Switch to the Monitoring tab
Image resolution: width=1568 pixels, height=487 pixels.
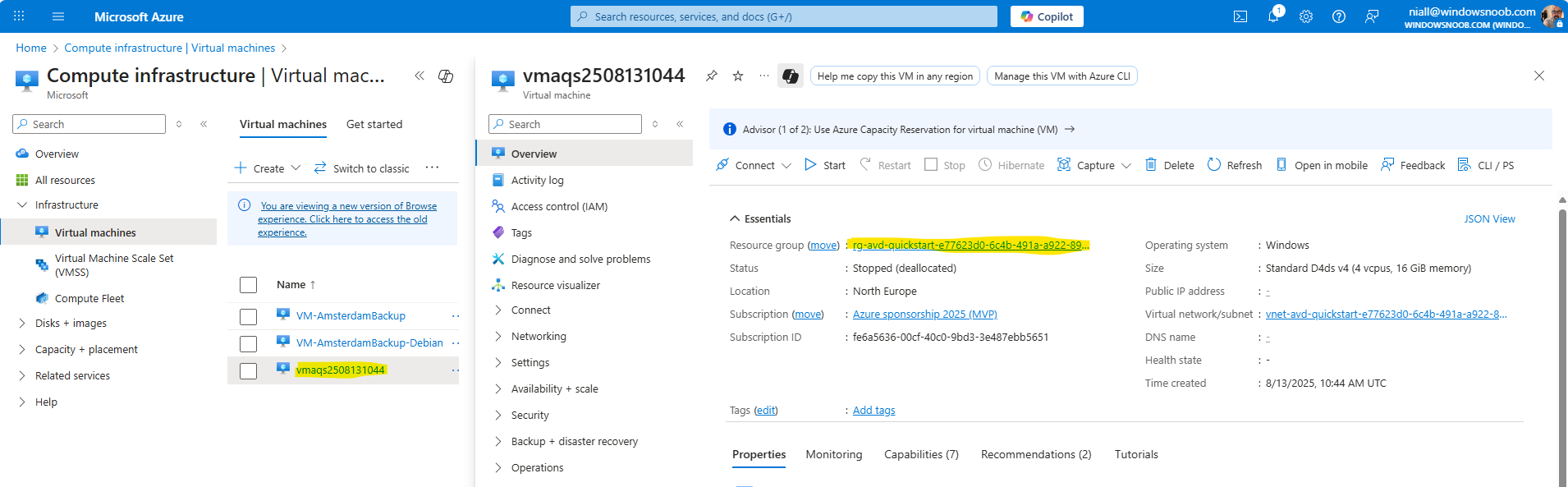pos(834,455)
